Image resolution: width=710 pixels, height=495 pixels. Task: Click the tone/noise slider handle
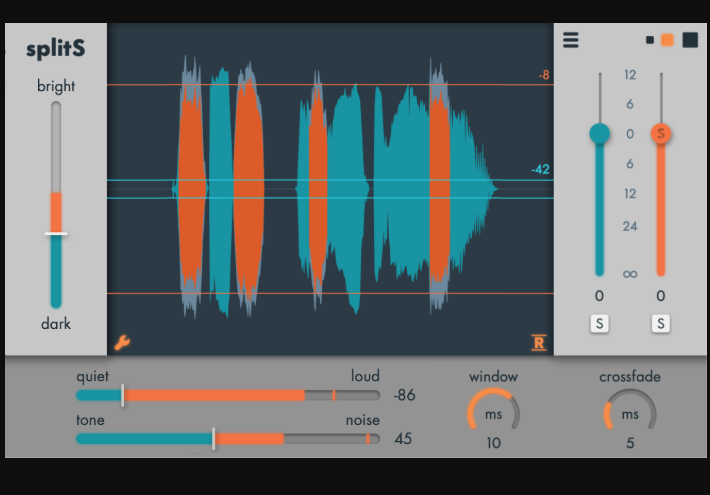coord(214,438)
